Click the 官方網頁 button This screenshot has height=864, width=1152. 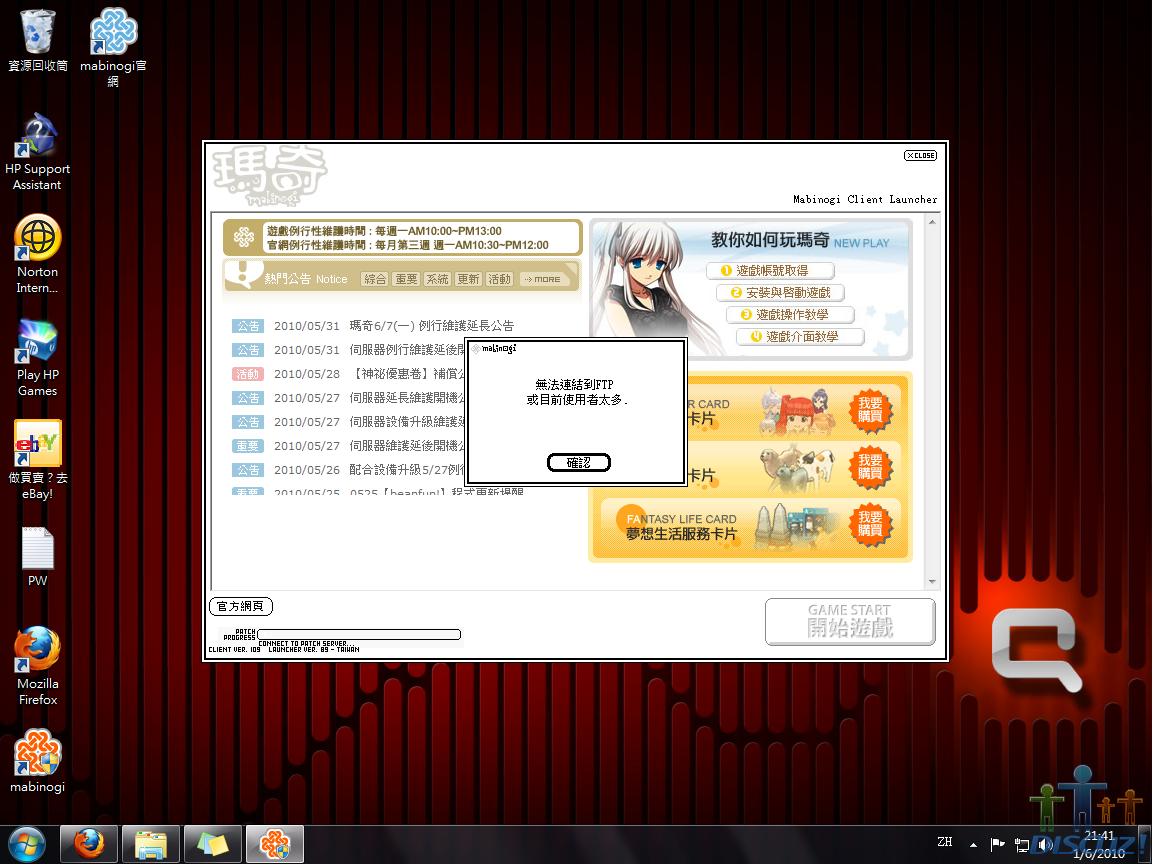(x=241, y=606)
